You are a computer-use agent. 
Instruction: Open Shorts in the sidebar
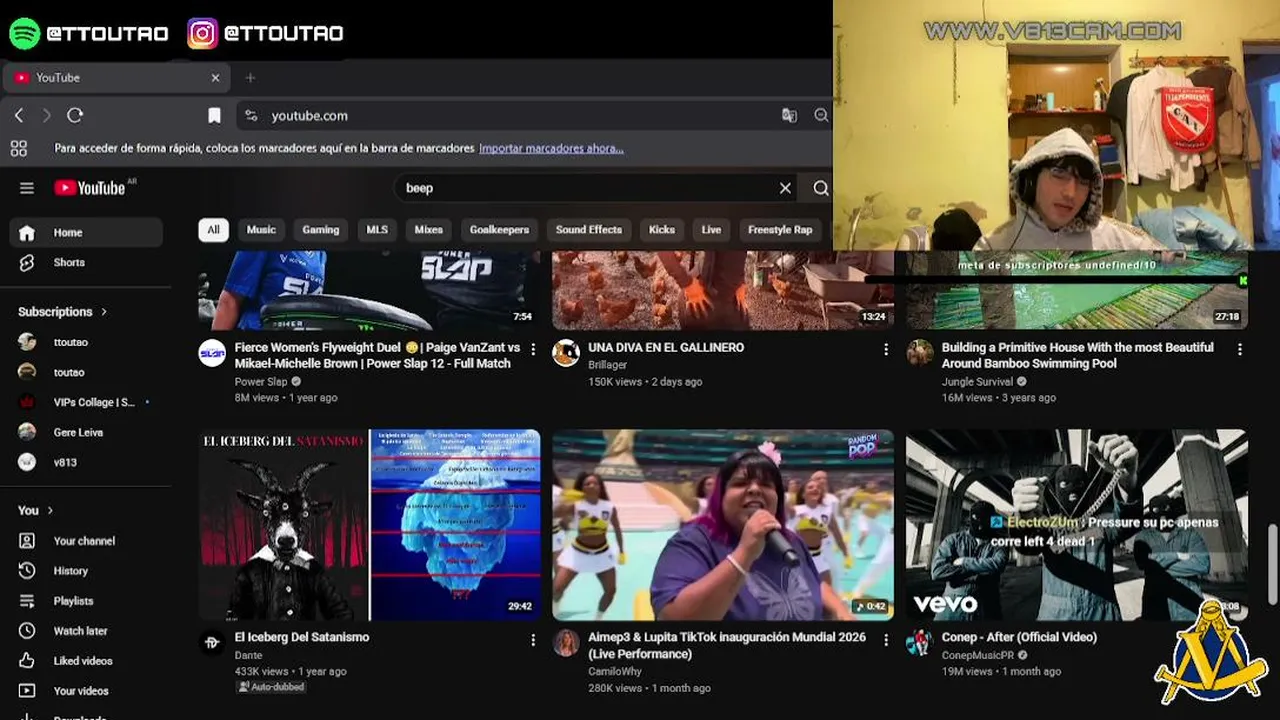point(86,262)
